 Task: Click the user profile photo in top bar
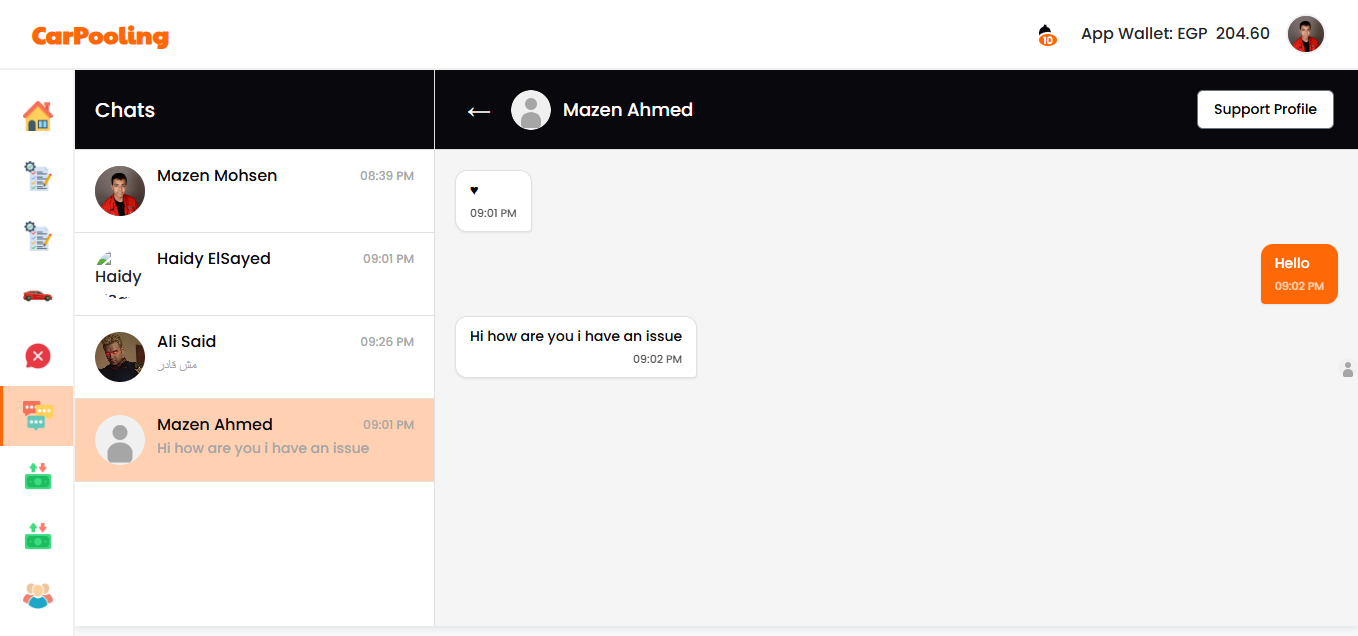coord(1305,34)
